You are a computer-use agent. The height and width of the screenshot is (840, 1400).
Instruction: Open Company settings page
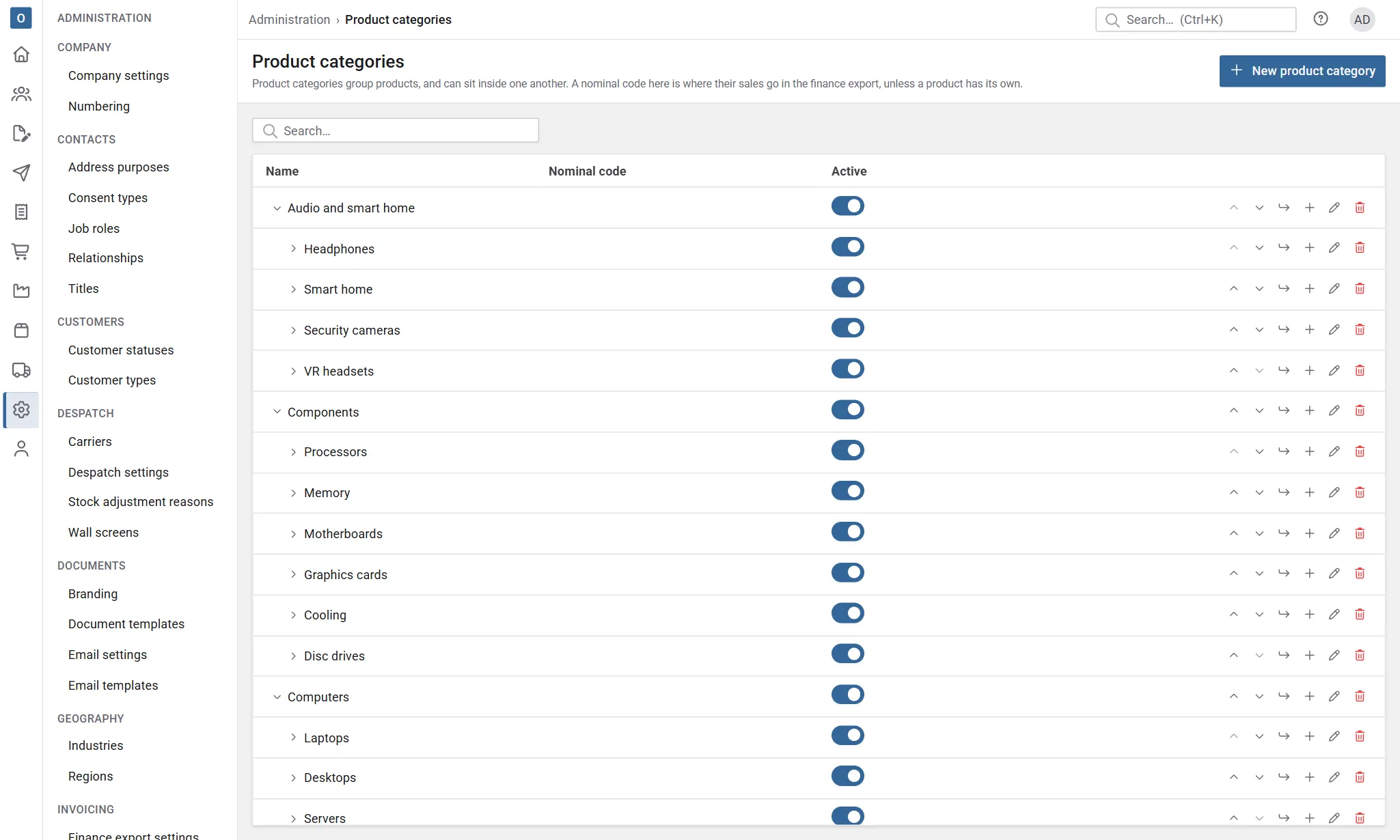tap(118, 76)
